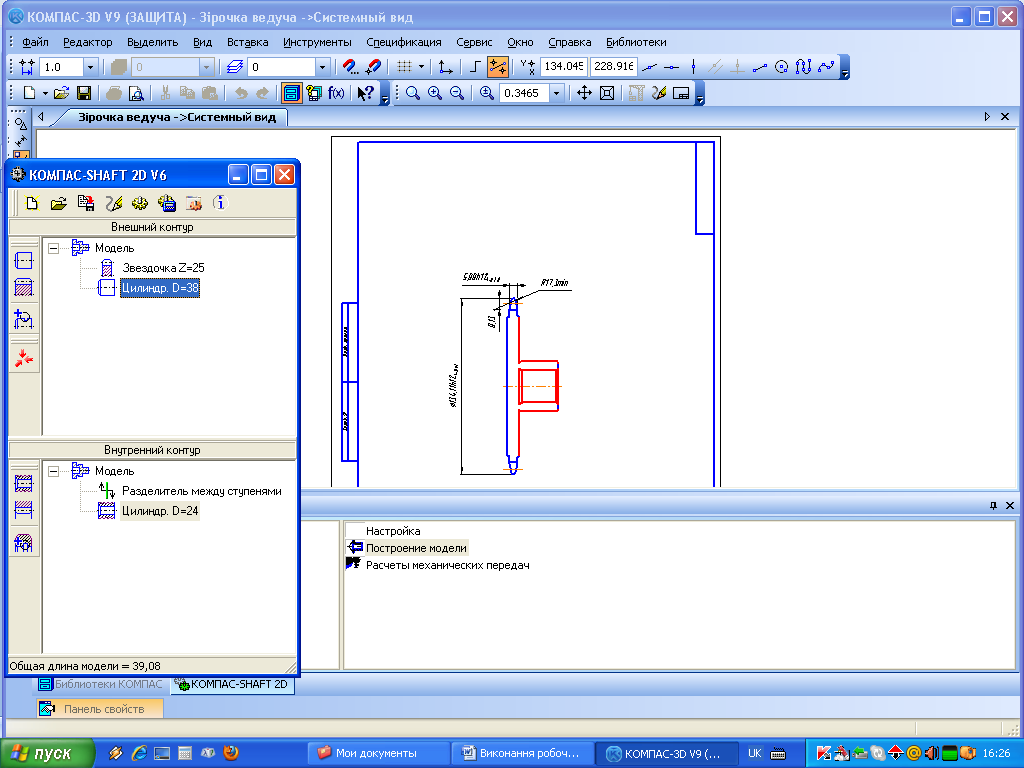
Task: Open the Редактор menu
Action: coord(88,42)
